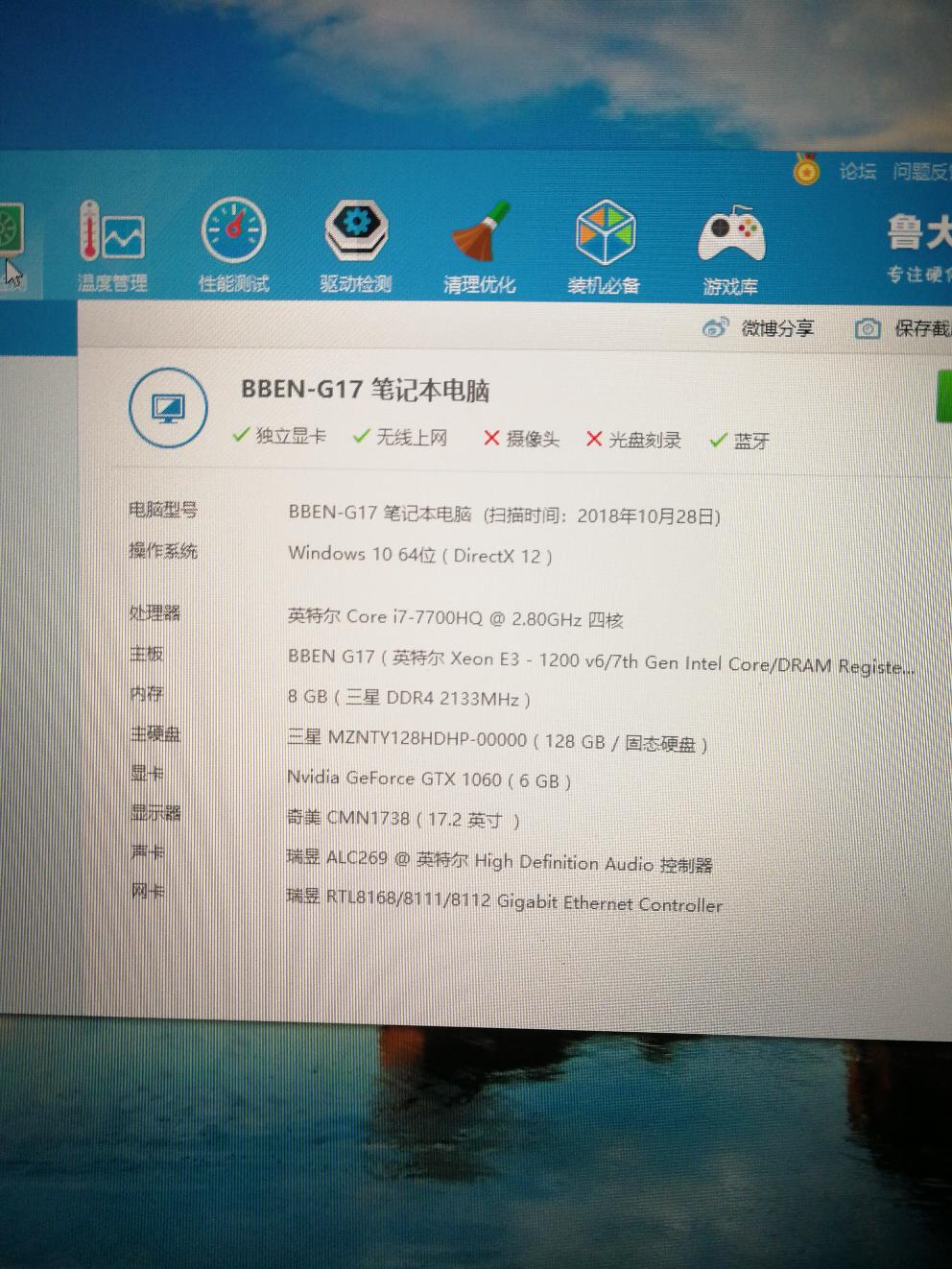Click the 蓝牙 Bluetooth status indicator
Image resolution: width=952 pixels, height=1269 pixels.
tap(740, 441)
